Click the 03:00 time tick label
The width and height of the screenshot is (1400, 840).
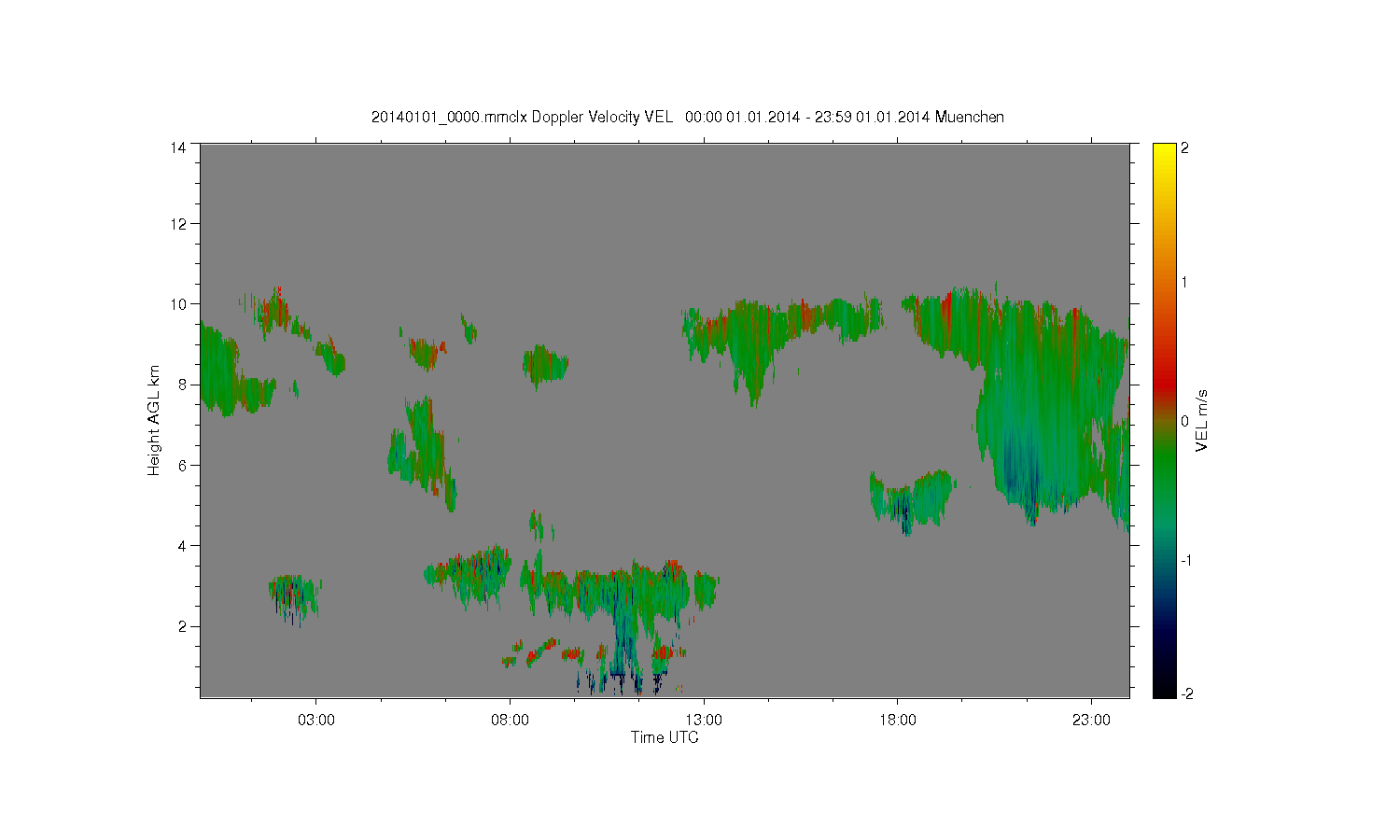click(x=315, y=721)
